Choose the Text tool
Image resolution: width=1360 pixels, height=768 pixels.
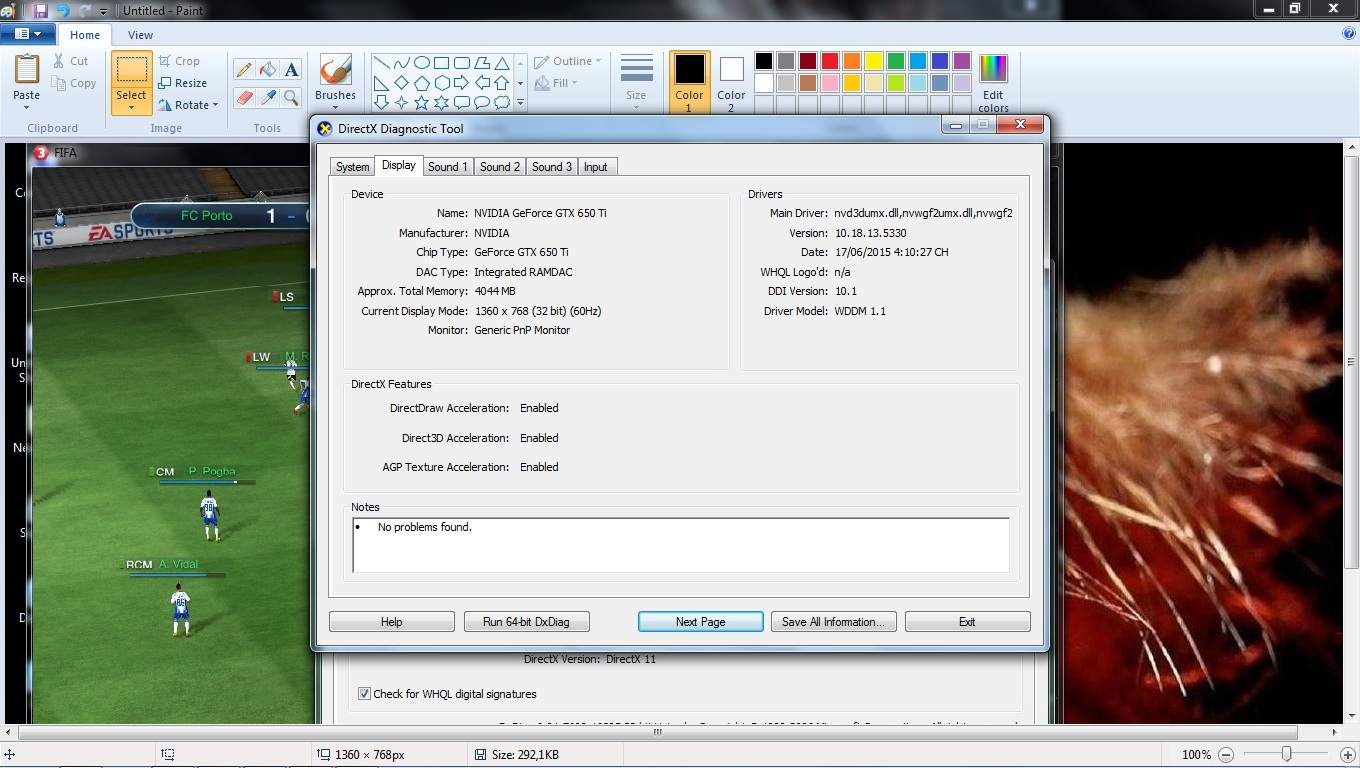(x=291, y=69)
